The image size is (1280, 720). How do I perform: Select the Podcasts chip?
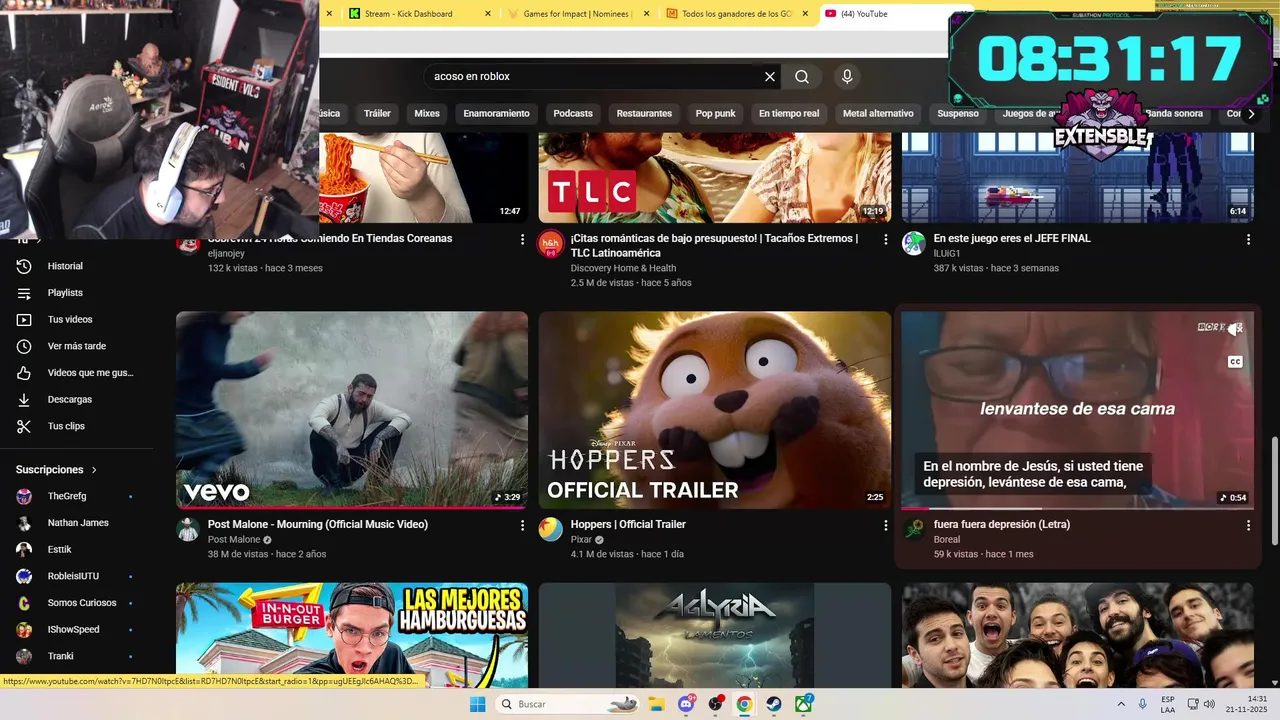point(573,114)
